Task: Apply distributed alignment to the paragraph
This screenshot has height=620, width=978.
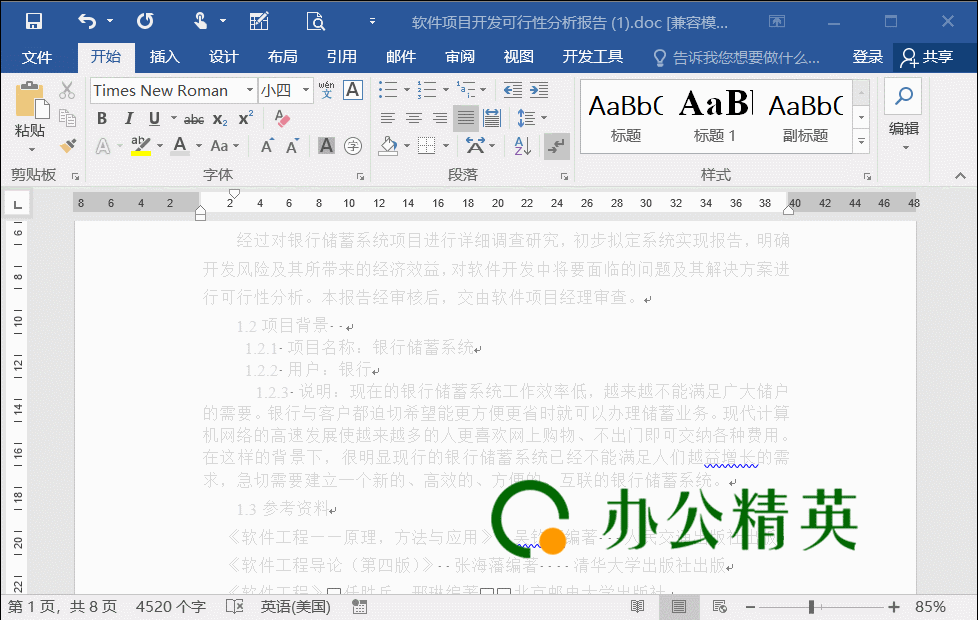Action: tap(492, 118)
